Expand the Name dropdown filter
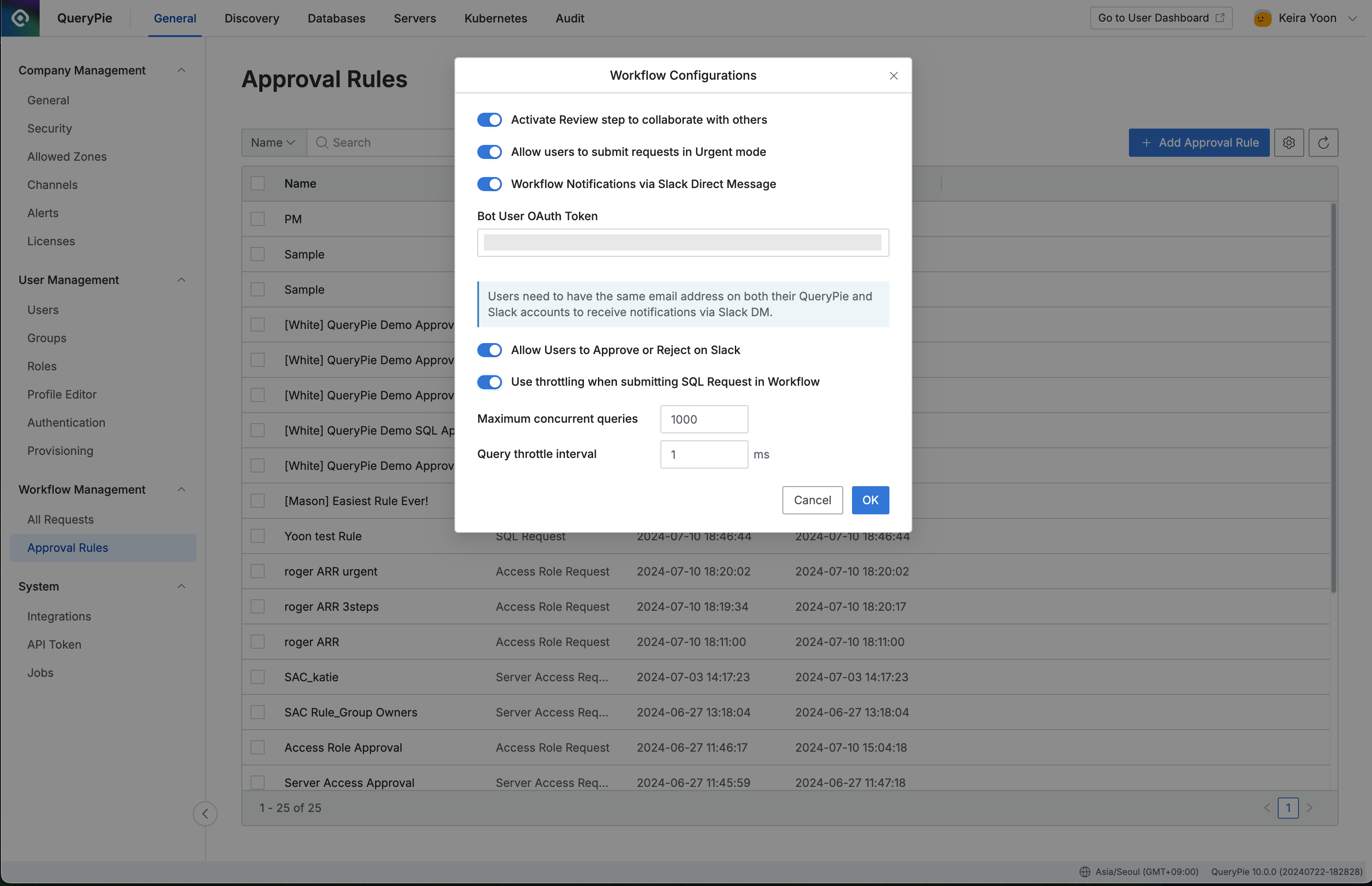The image size is (1372, 886). click(x=272, y=142)
